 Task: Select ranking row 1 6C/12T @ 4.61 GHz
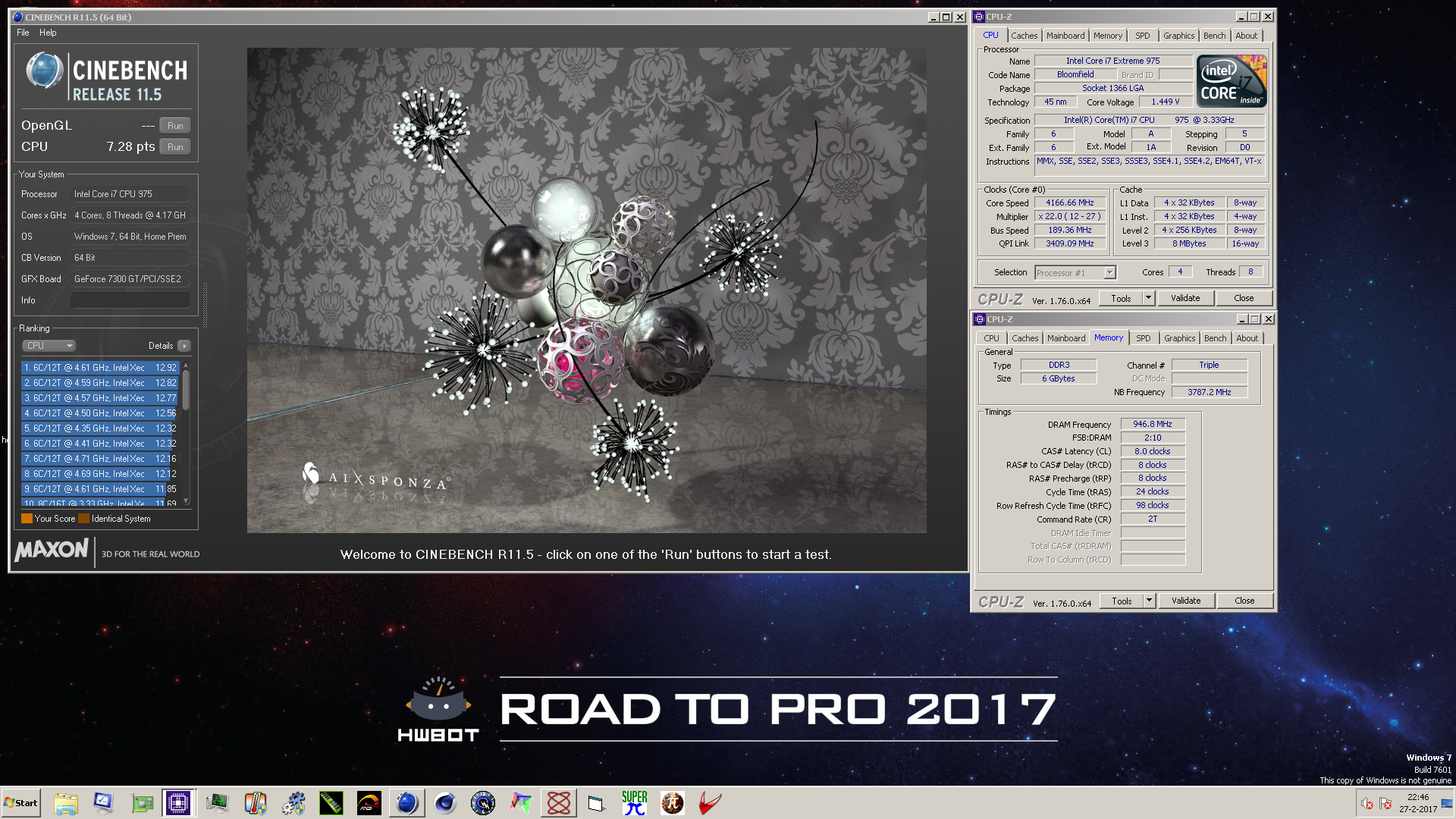100,368
